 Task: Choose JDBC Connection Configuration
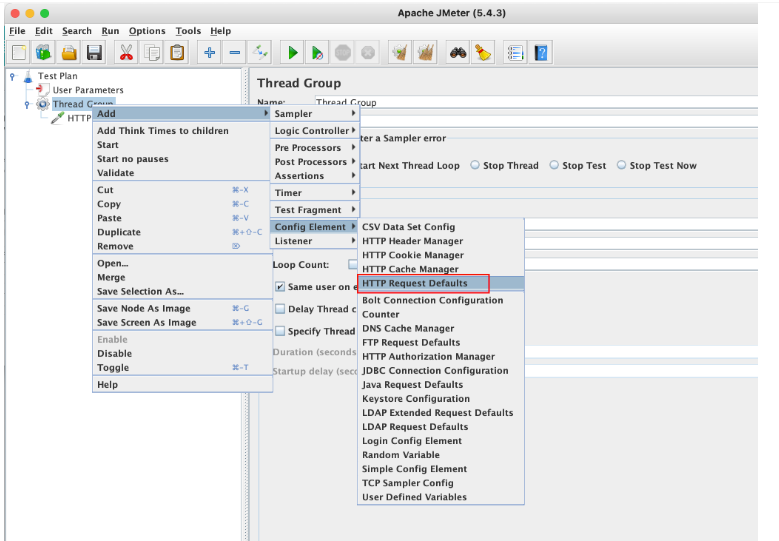(441, 371)
